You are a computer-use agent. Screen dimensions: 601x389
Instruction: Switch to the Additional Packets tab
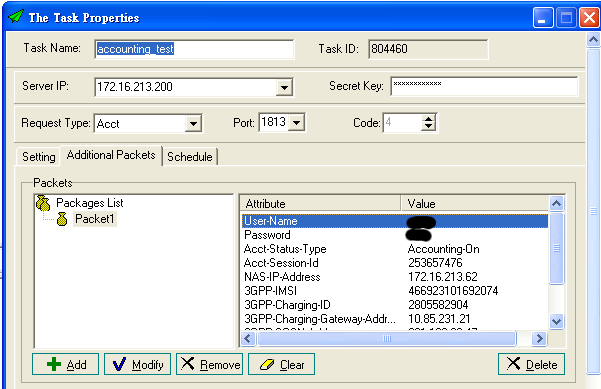(111, 155)
